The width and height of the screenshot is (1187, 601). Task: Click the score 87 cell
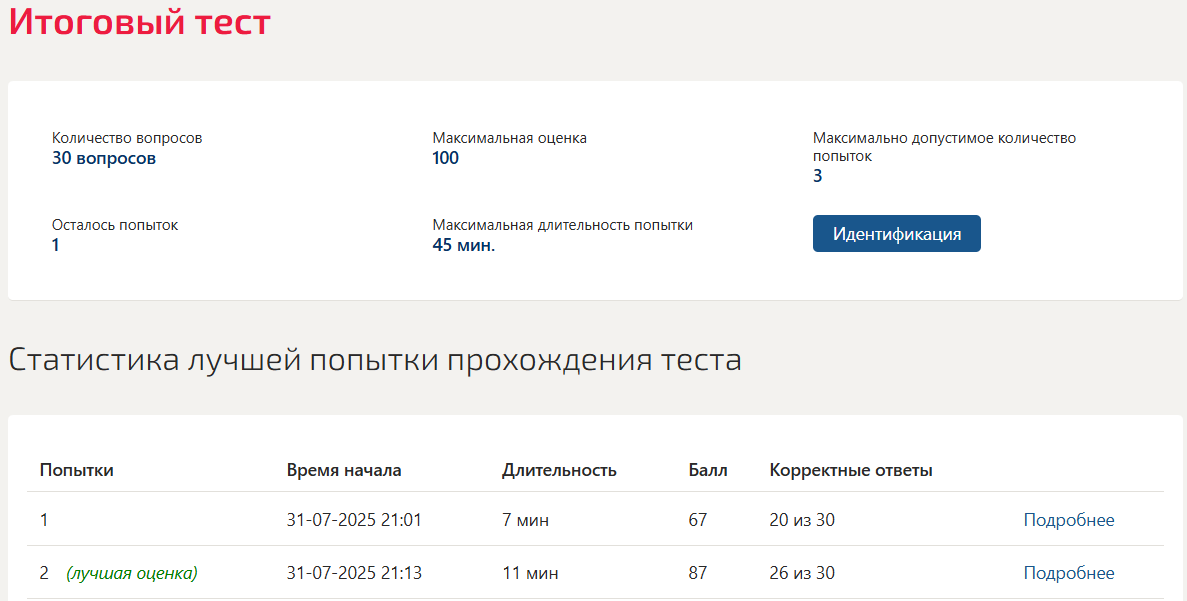[x=697, y=573]
